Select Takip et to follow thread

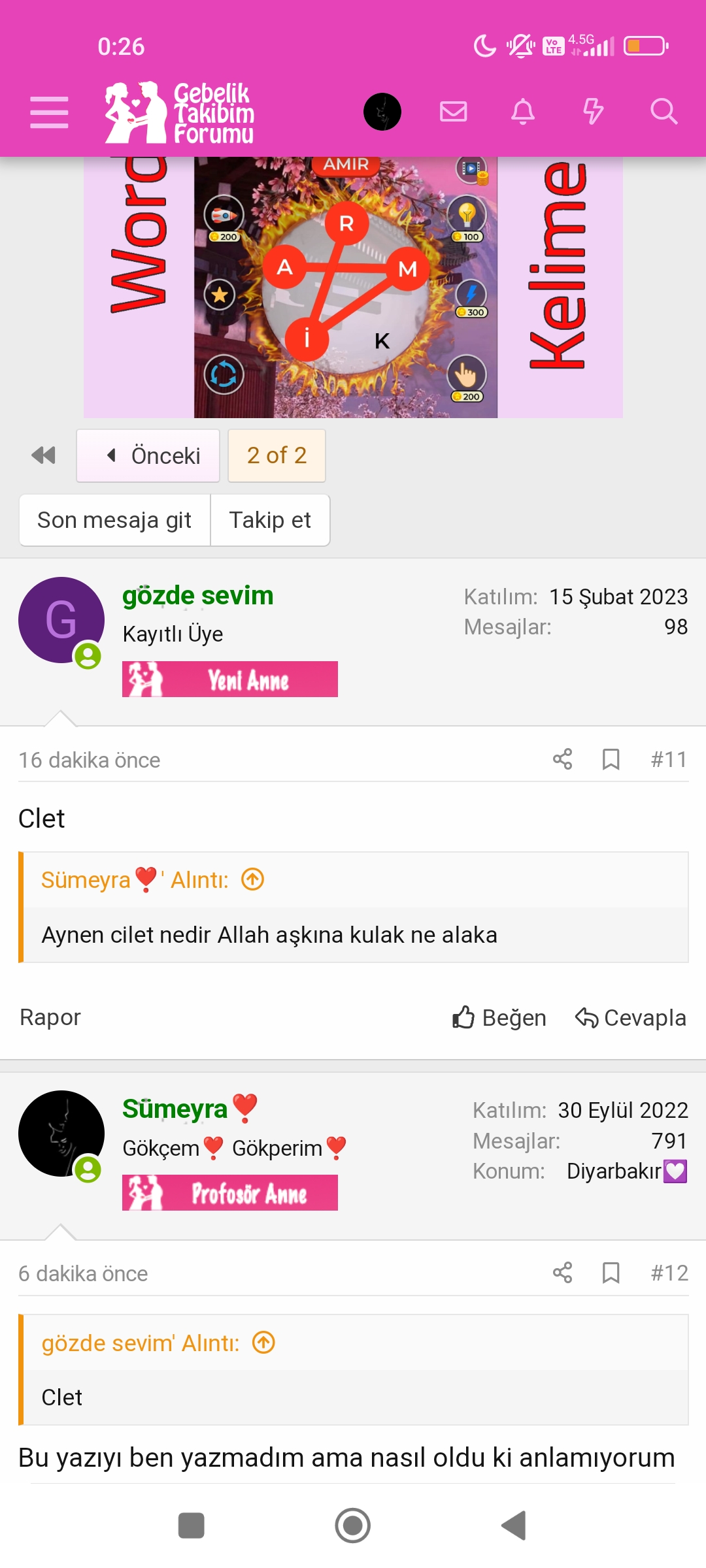[x=270, y=520]
